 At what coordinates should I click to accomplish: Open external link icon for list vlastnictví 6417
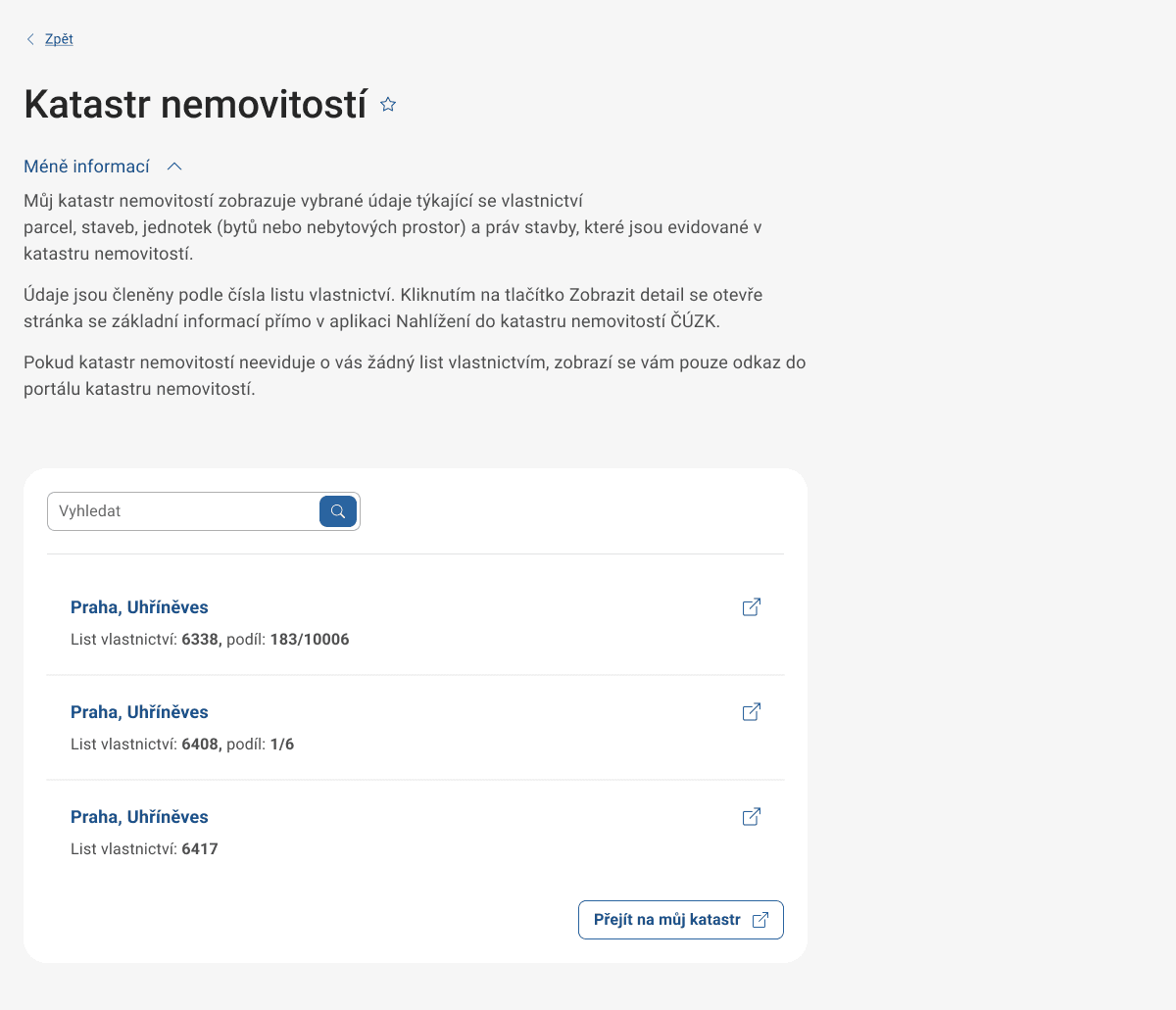point(751,816)
